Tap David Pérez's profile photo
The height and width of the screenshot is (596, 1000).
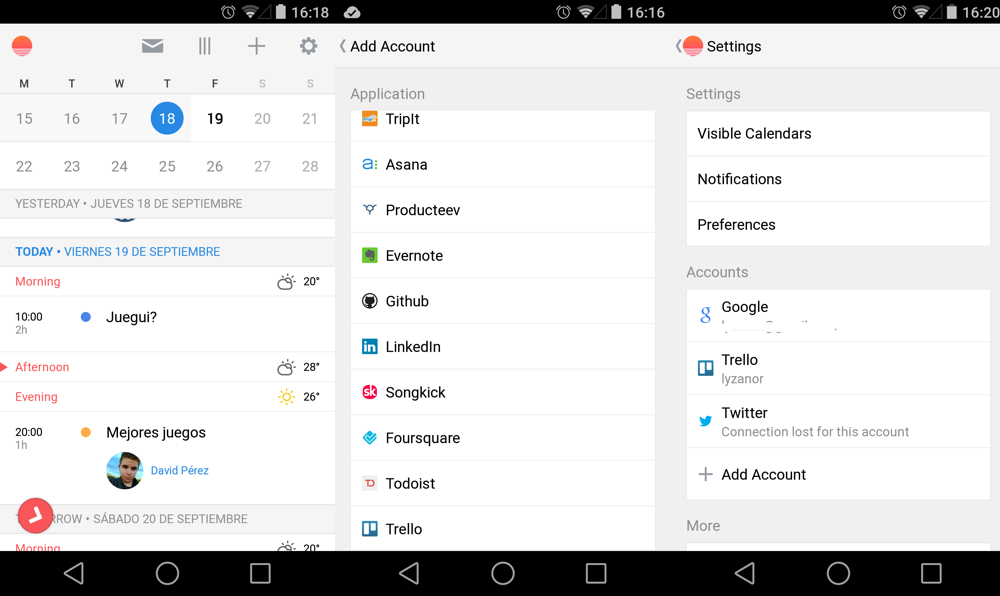(125, 470)
